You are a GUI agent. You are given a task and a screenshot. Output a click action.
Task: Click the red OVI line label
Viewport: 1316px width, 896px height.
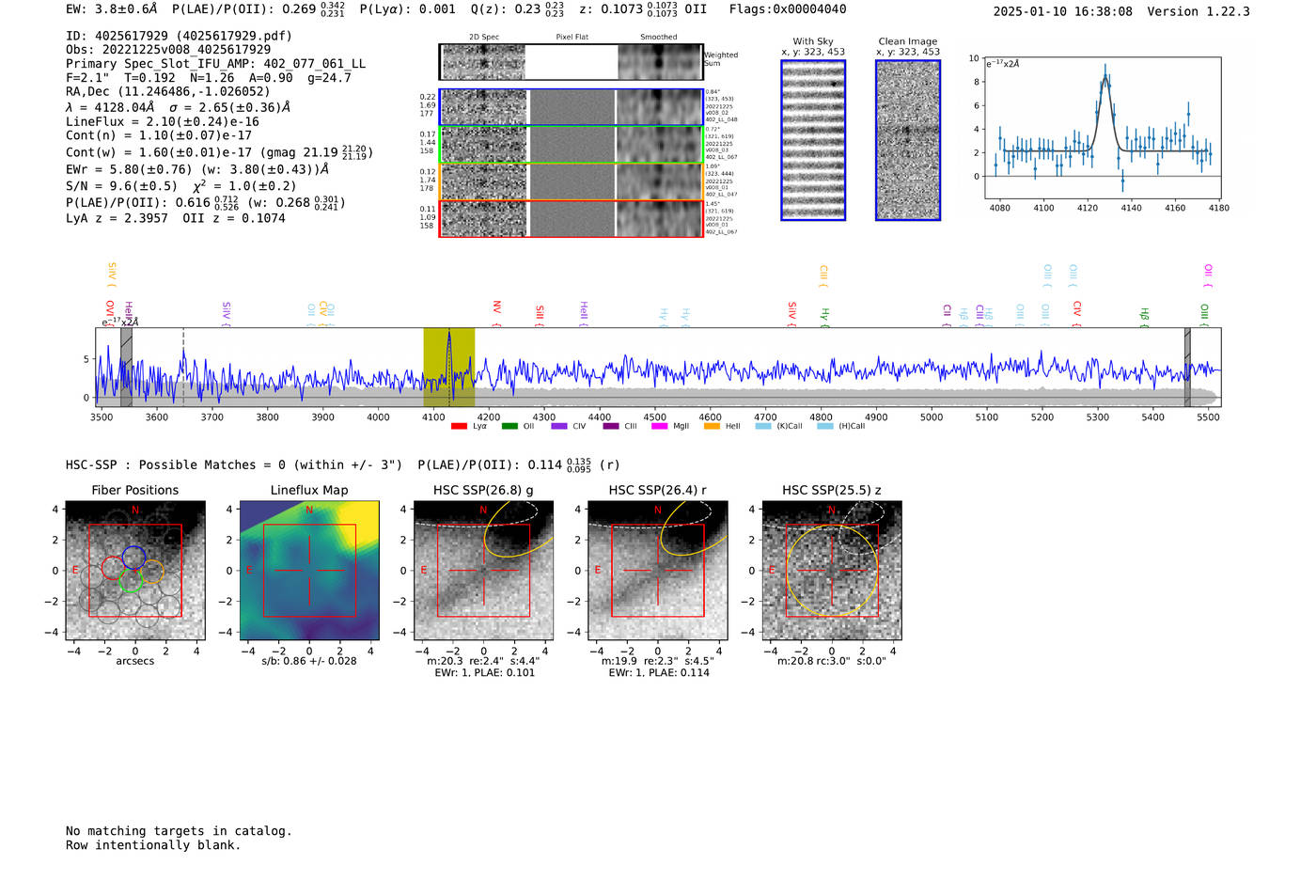pyautogui.click(x=110, y=312)
